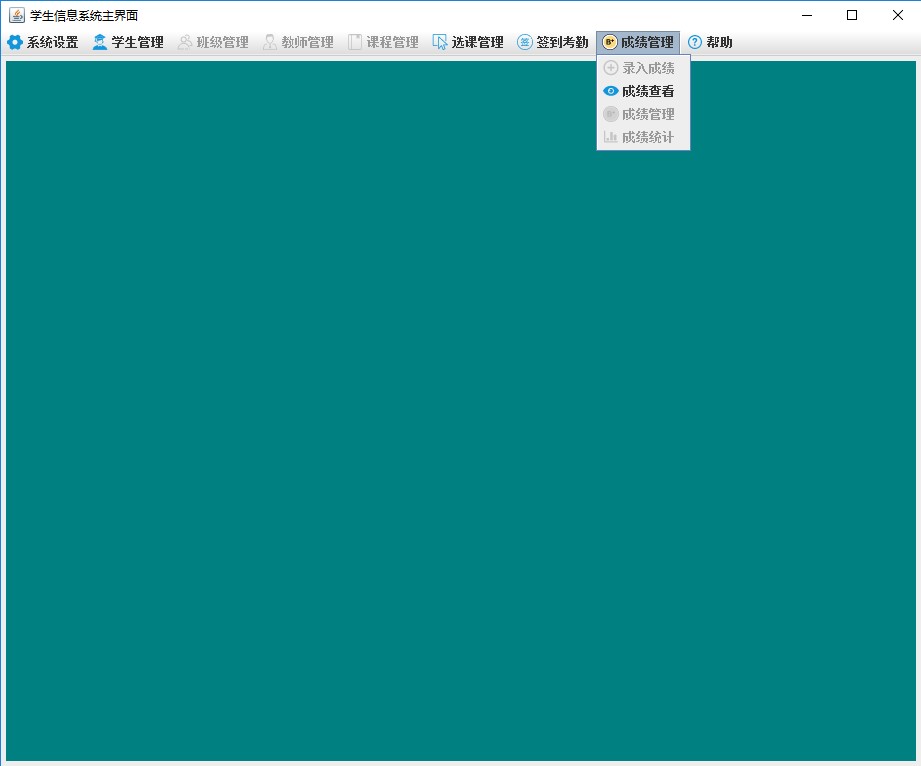Click the grey B+ icon in dropdown 成绩管理
This screenshot has width=921, height=766.
click(x=611, y=114)
